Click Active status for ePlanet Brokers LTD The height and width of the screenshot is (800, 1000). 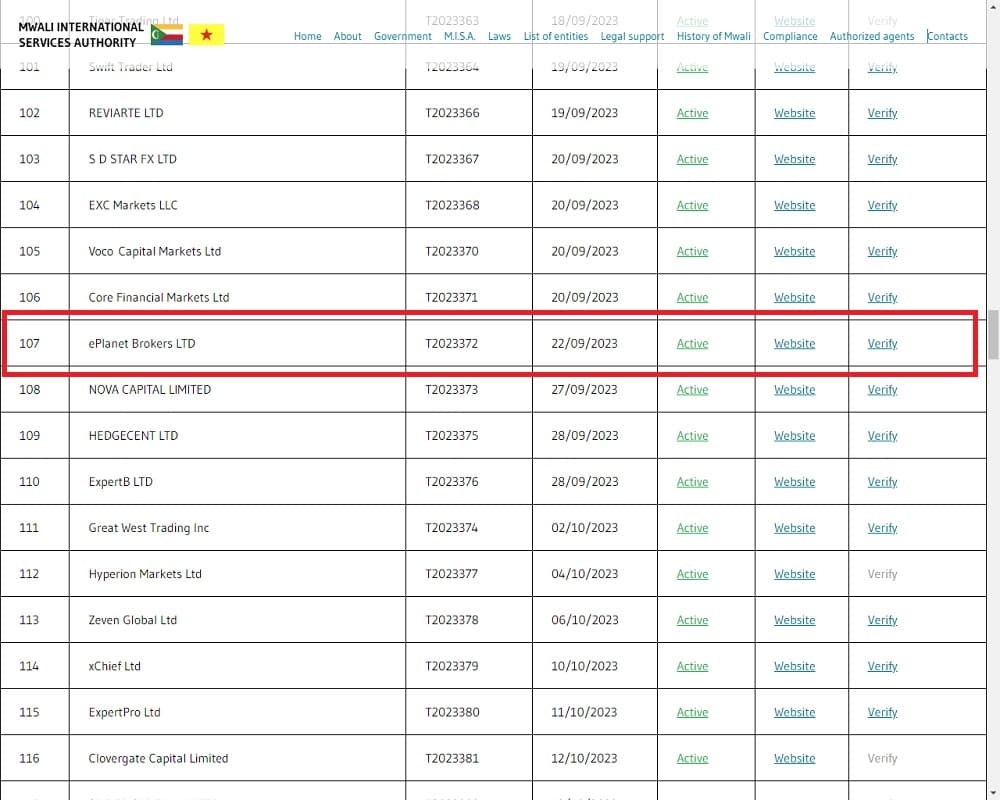pos(692,343)
